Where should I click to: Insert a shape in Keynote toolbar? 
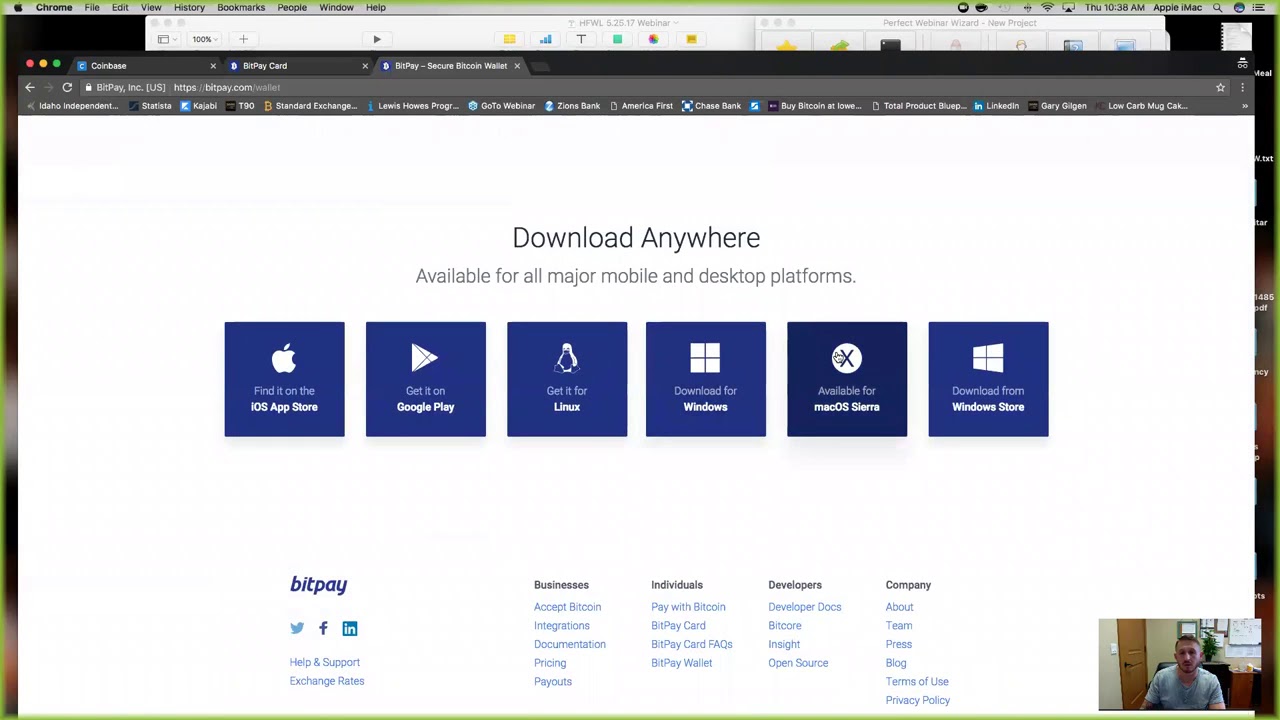[x=617, y=39]
